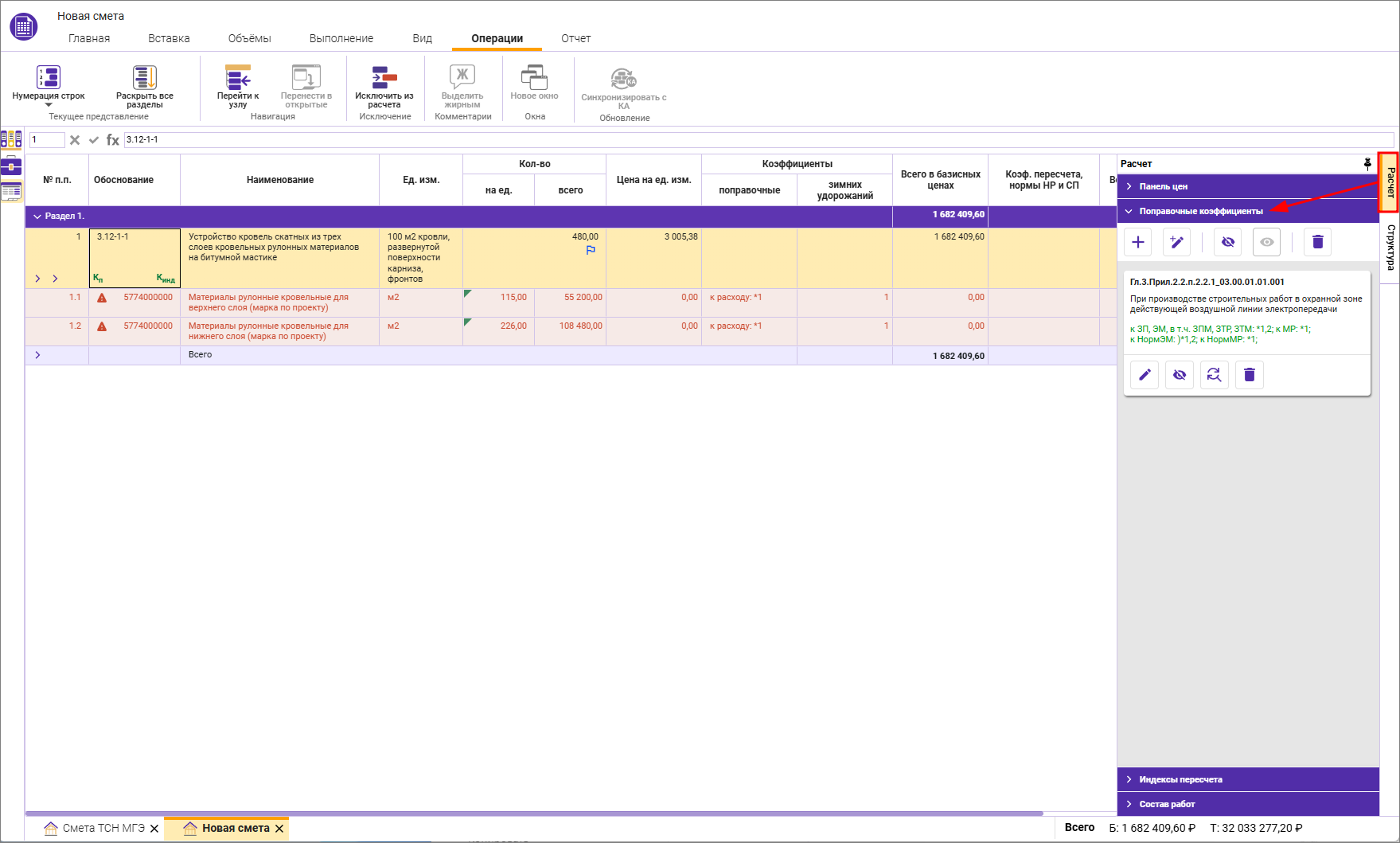Pin the Расчет panel
The image size is (1400, 843).
point(1367,163)
